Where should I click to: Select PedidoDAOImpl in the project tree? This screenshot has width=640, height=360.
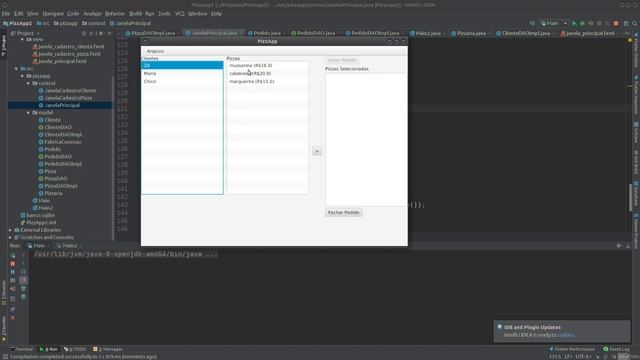point(60,164)
